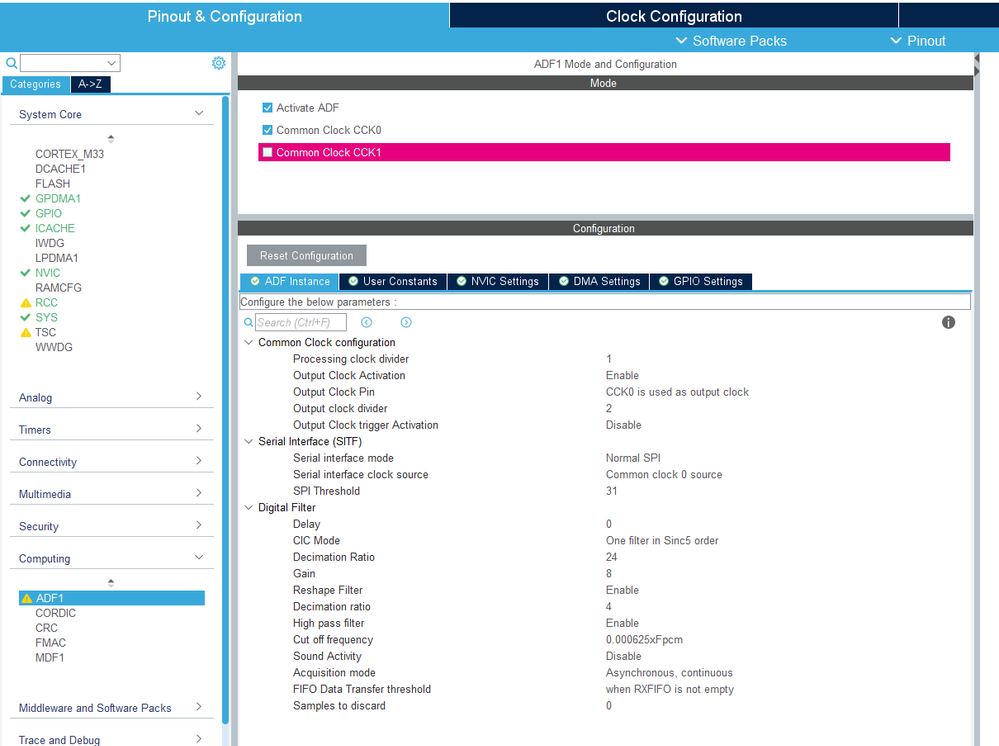
Task: Click the warning icon next to TSC
Action: (26, 333)
